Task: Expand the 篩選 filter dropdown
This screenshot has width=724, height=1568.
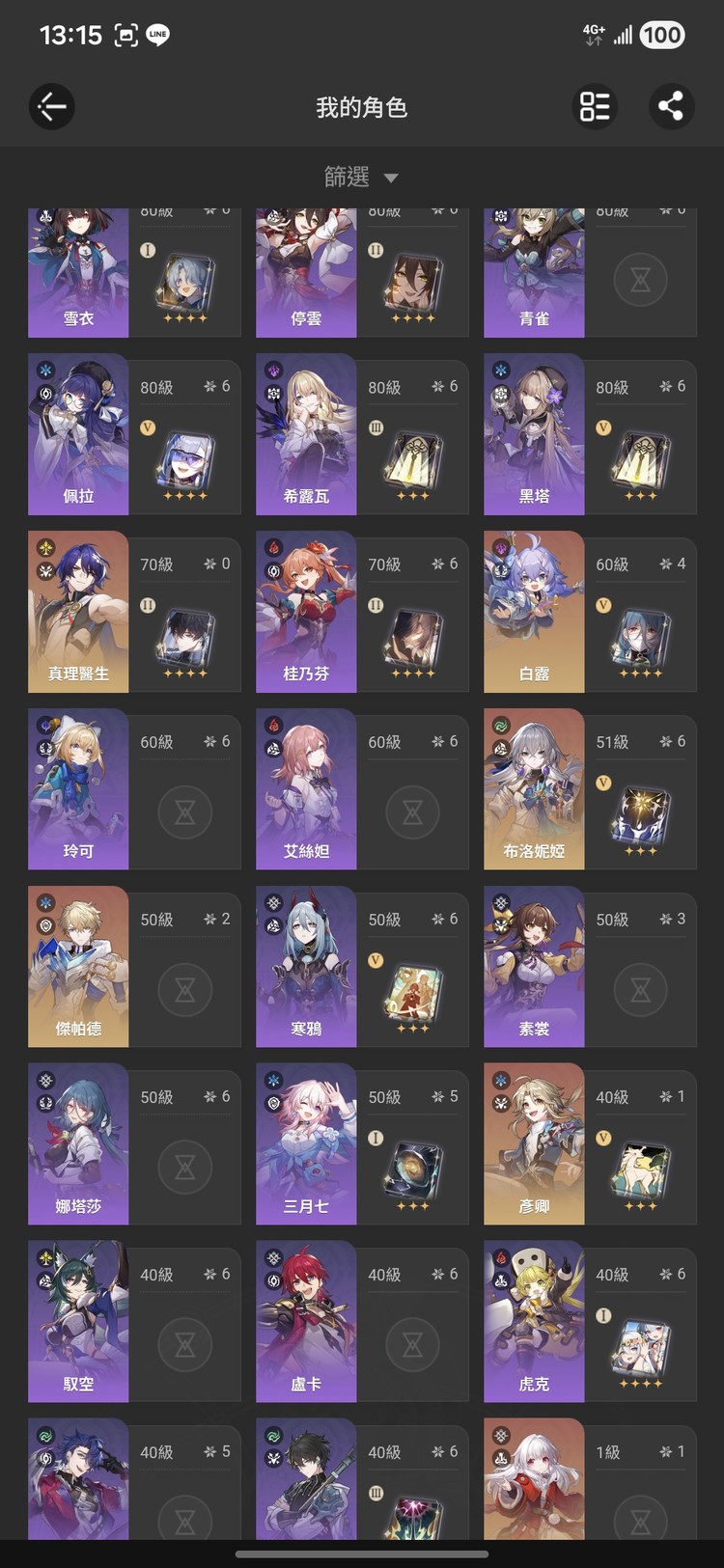Action: tap(361, 177)
